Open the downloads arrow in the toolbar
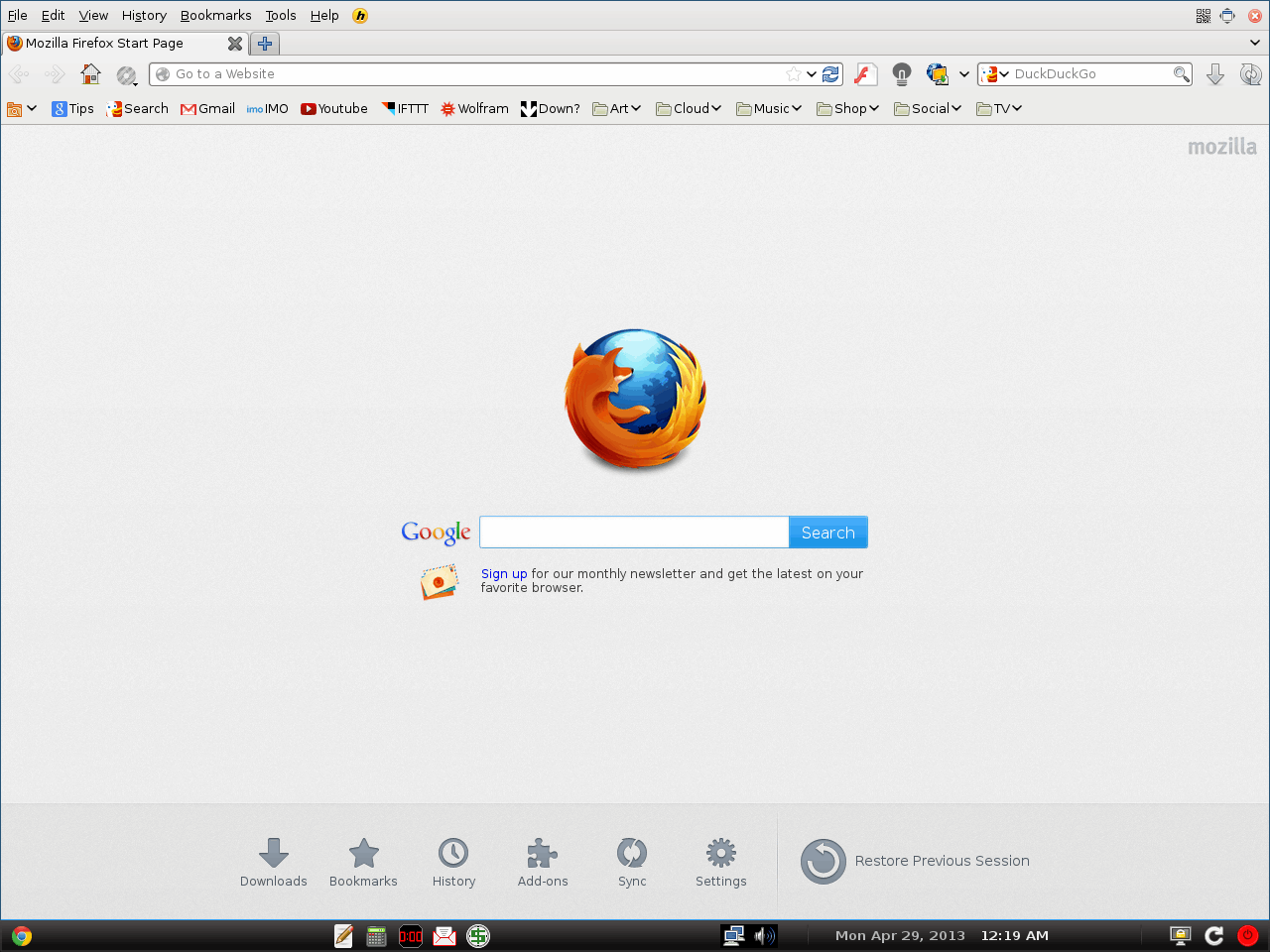1270x952 pixels. [x=1214, y=74]
